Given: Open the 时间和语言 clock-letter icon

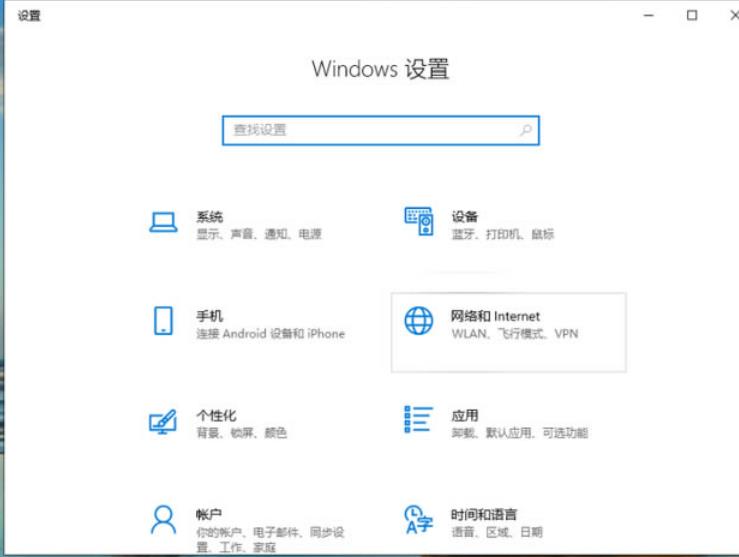Looking at the screenshot, I should (x=419, y=520).
